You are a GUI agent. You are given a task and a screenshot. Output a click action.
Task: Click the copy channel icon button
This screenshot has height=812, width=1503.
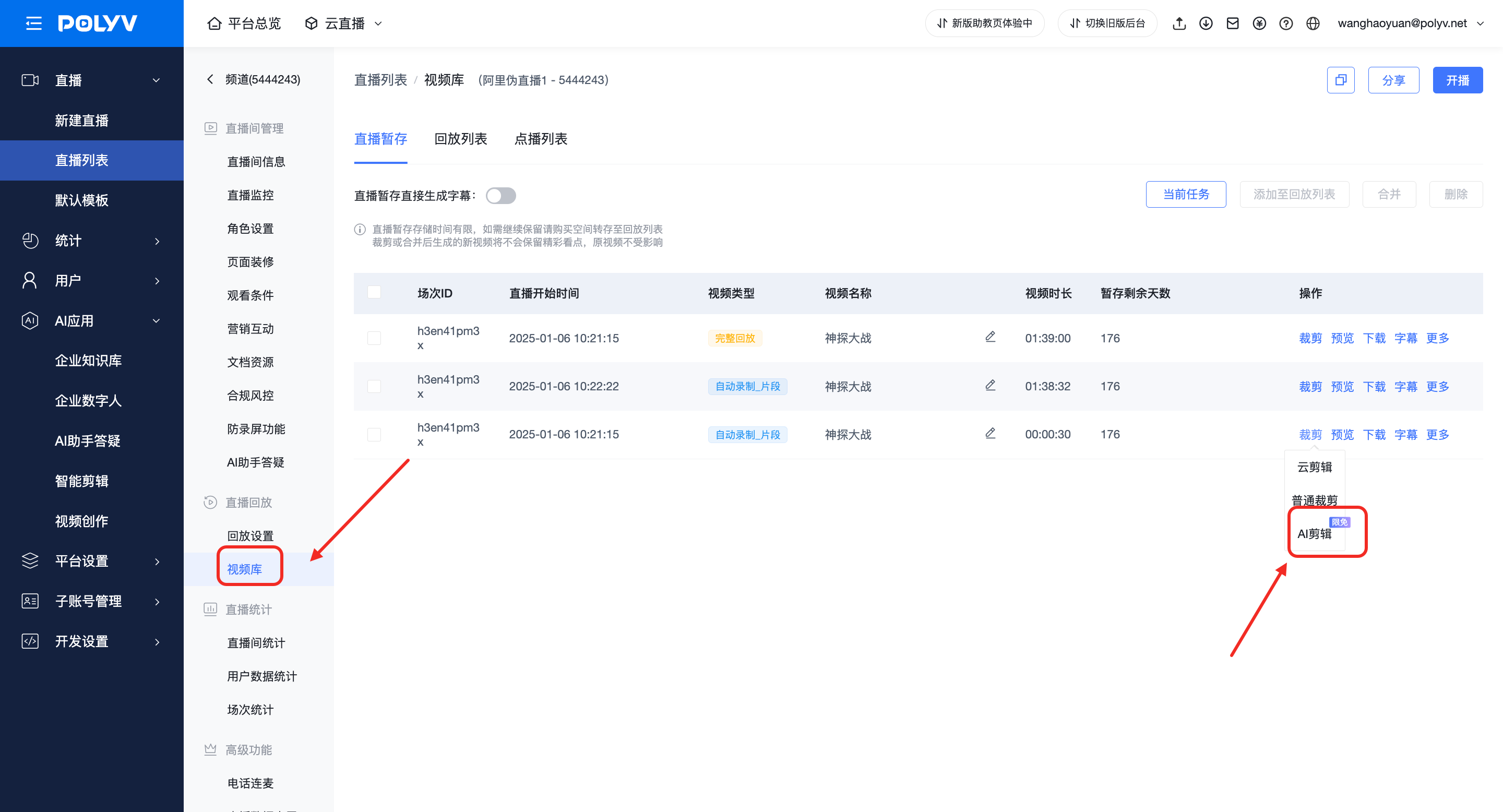(x=1341, y=80)
